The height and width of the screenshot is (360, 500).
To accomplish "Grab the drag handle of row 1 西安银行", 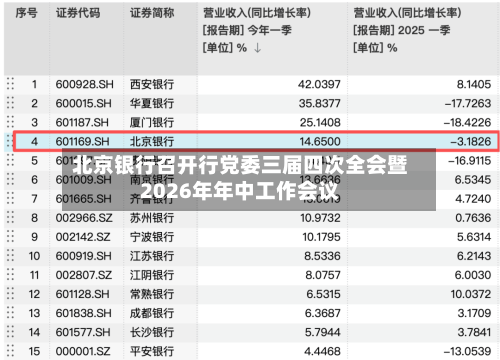I will pyautogui.click(x=10, y=84).
